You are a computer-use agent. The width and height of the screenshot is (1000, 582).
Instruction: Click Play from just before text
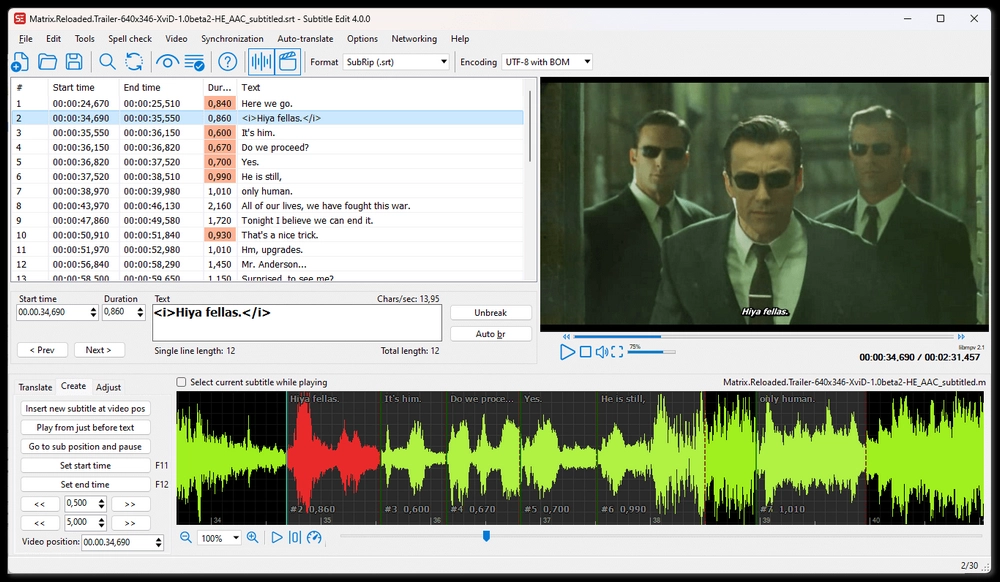click(85, 428)
